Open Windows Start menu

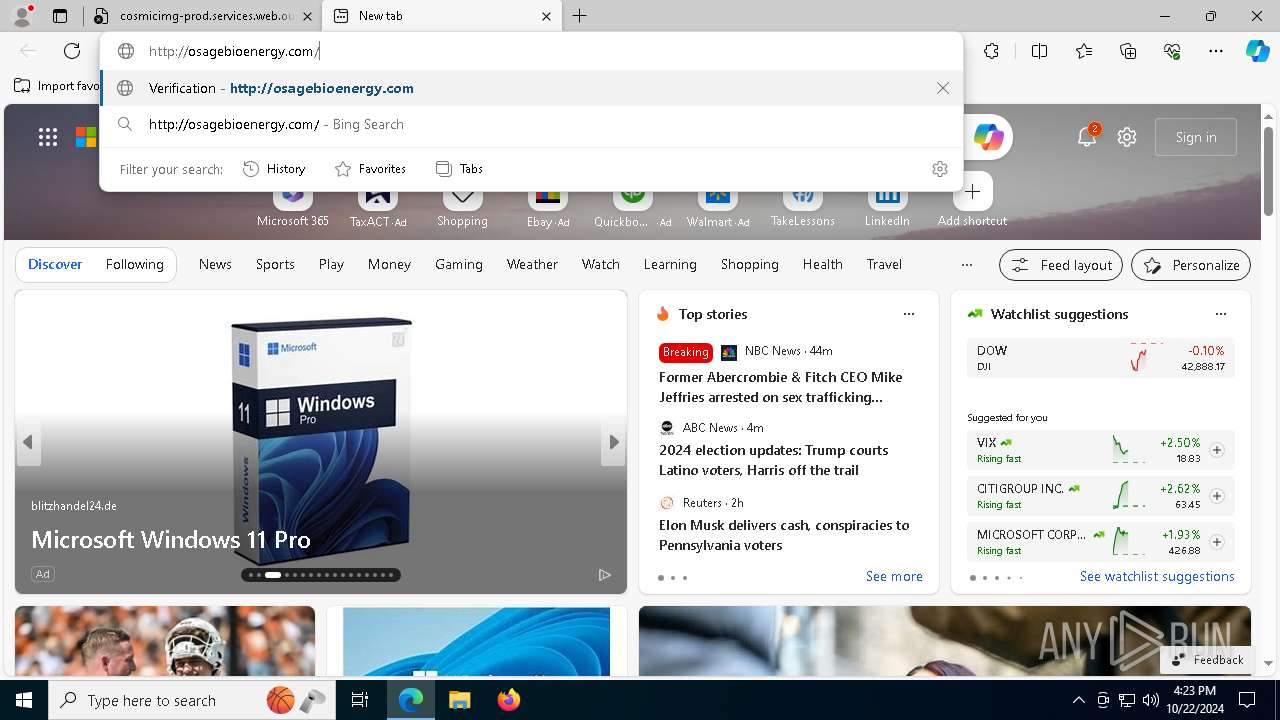24,700
